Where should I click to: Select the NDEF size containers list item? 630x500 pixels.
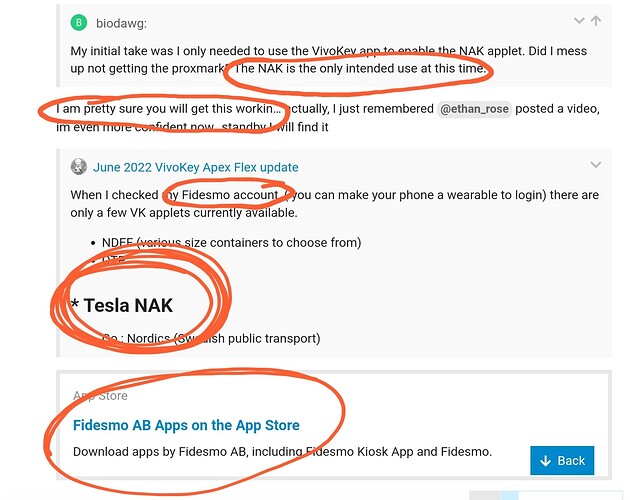(231, 243)
